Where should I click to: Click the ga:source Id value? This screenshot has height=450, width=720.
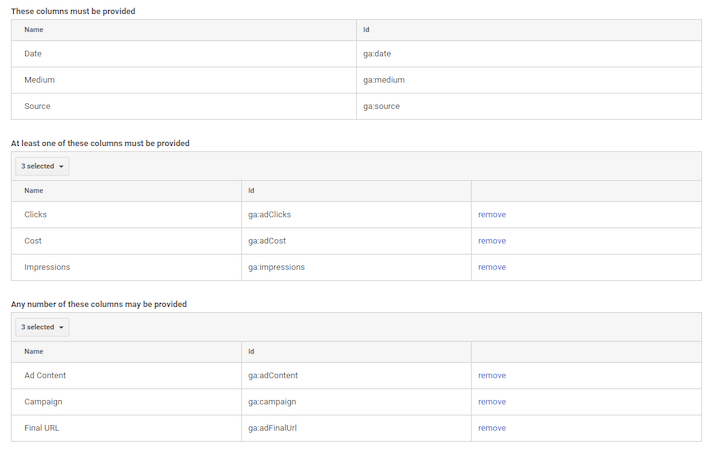pos(382,106)
